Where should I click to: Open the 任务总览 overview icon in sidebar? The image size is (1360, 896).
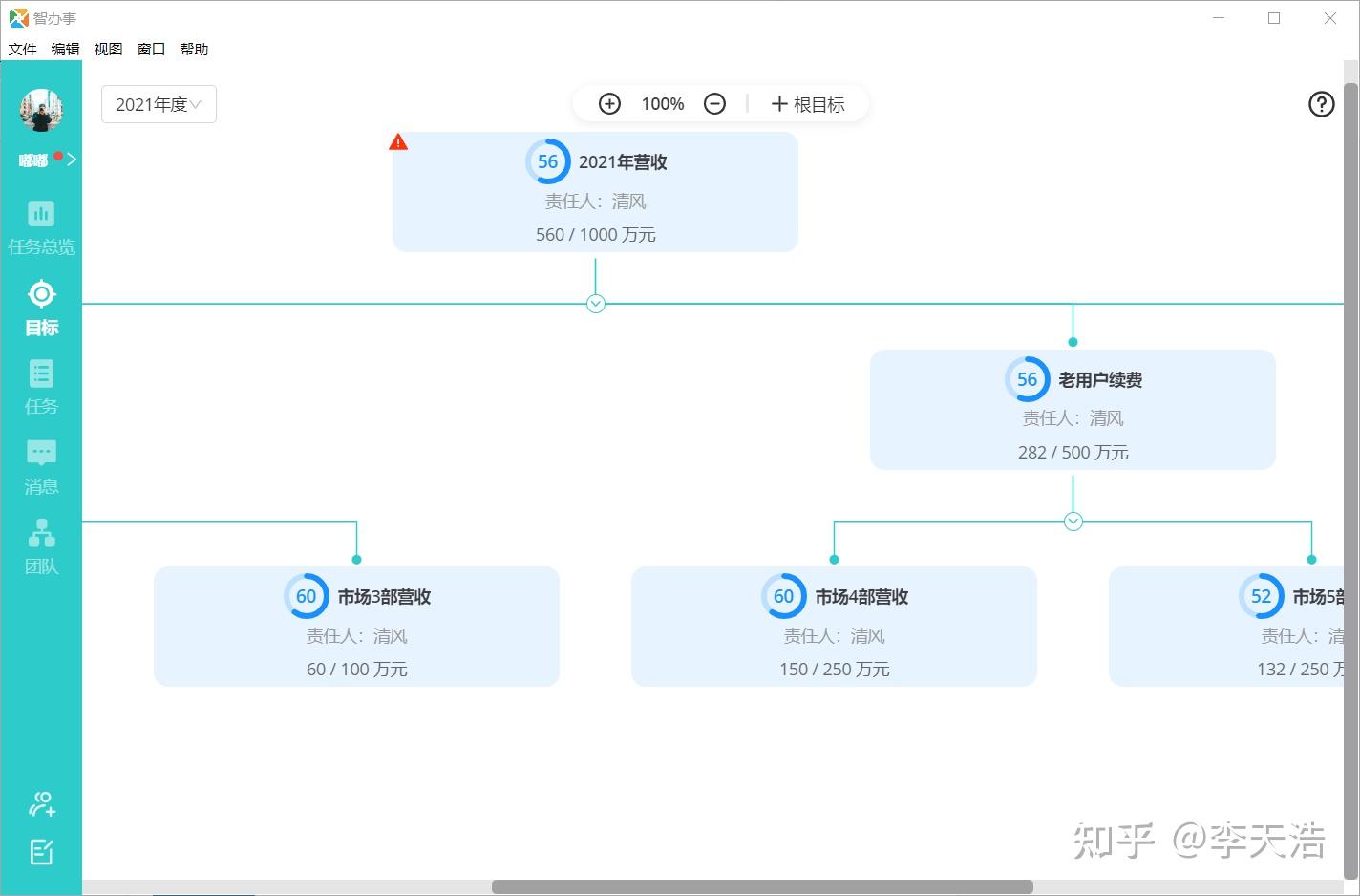(41, 214)
